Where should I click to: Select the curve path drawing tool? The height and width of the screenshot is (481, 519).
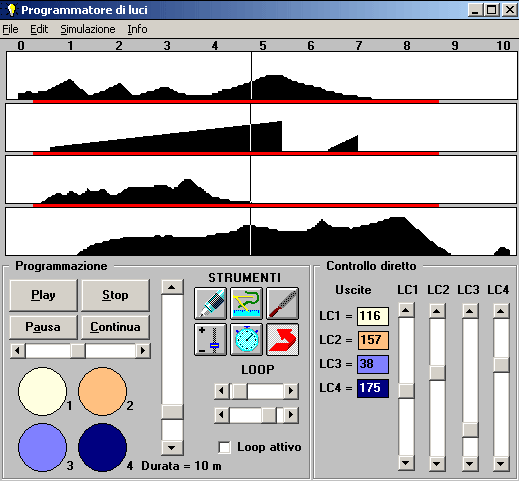tap(246, 303)
